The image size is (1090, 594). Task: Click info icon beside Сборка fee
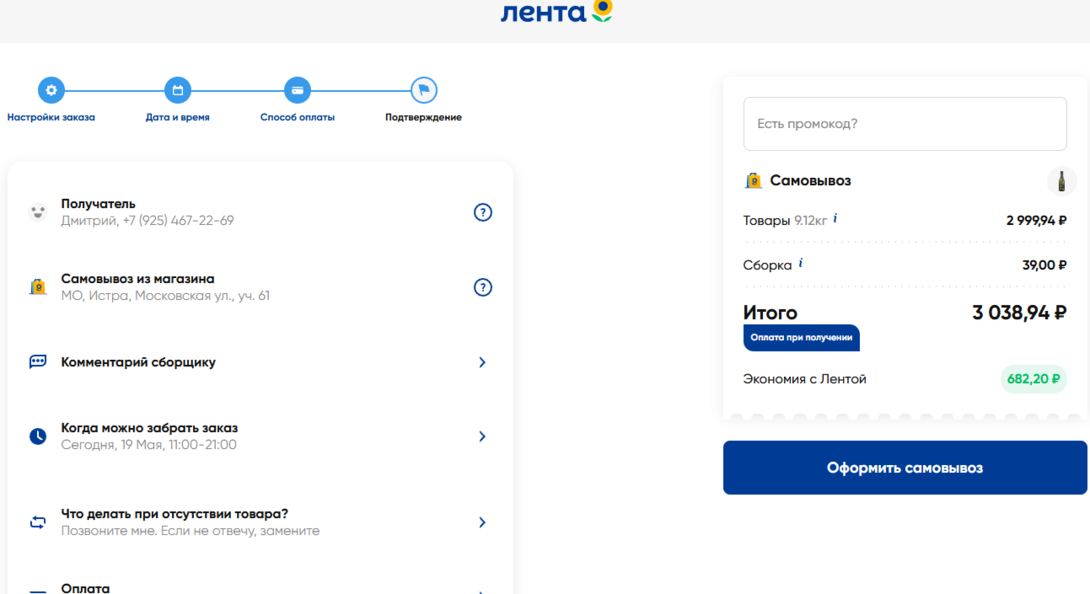click(801, 264)
